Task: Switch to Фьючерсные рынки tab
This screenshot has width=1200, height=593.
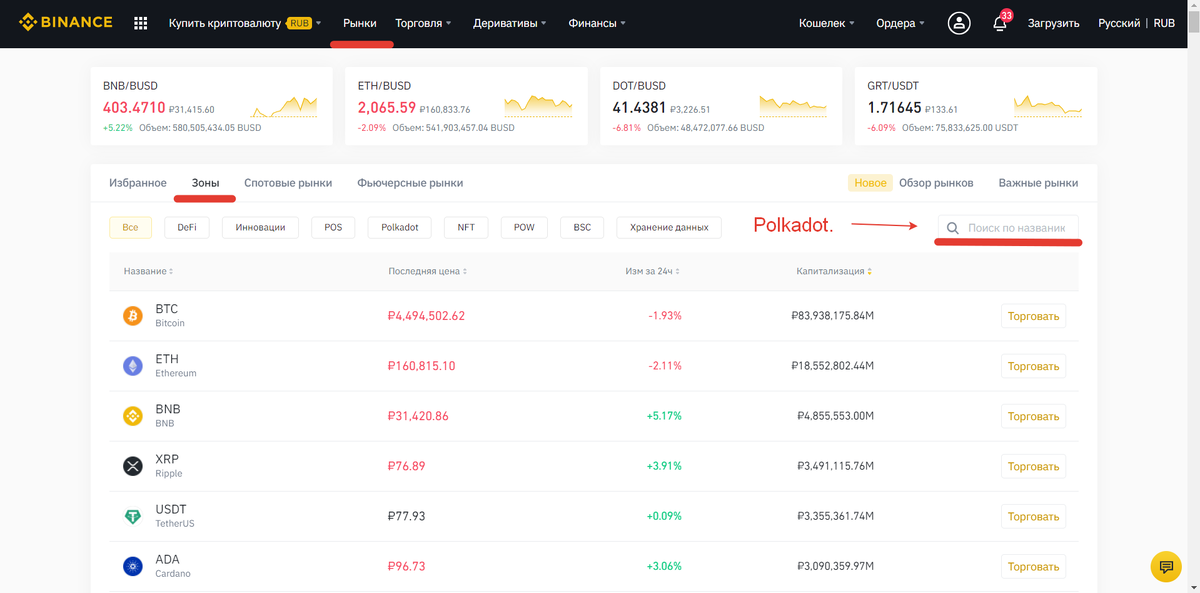Action: tap(410, 183)
